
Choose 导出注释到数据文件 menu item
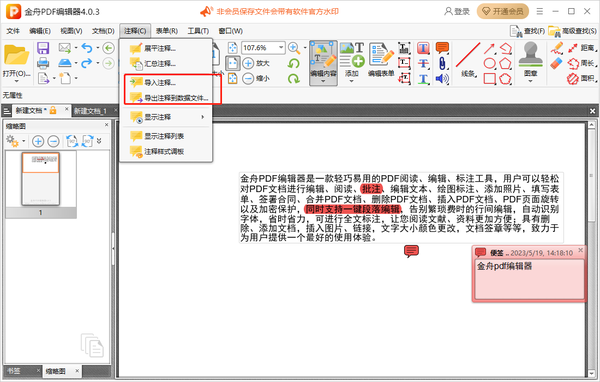[x=166, y=98]
